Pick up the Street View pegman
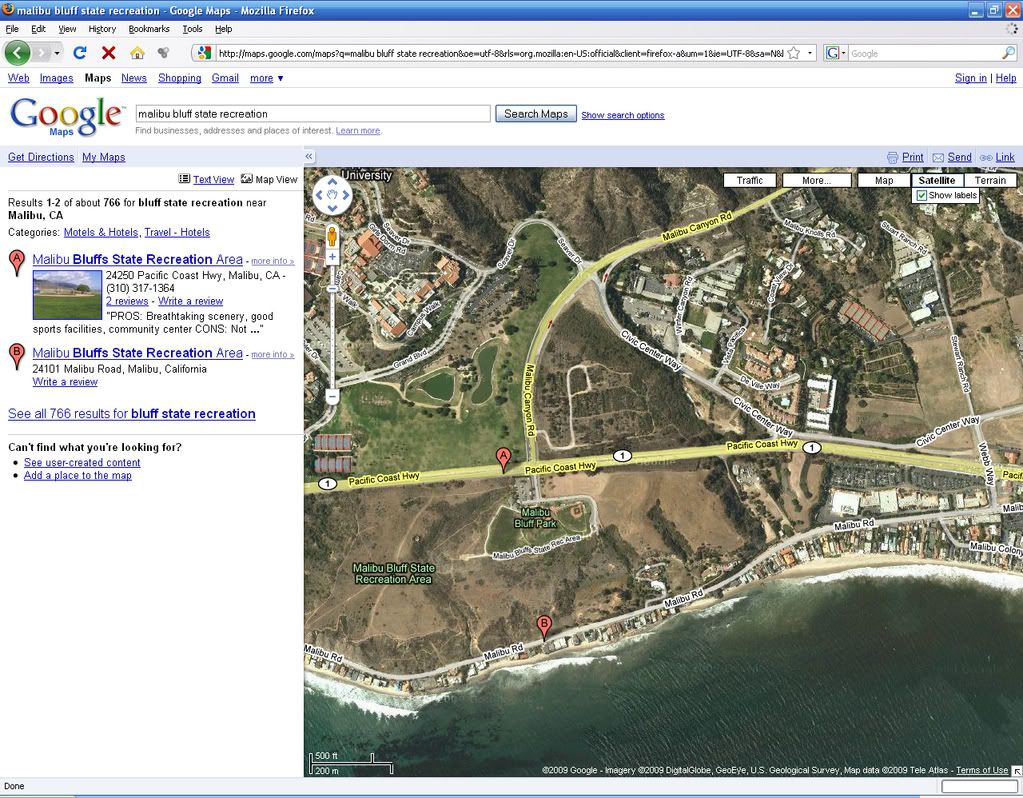1023x798 pixels. click(332, 236)
